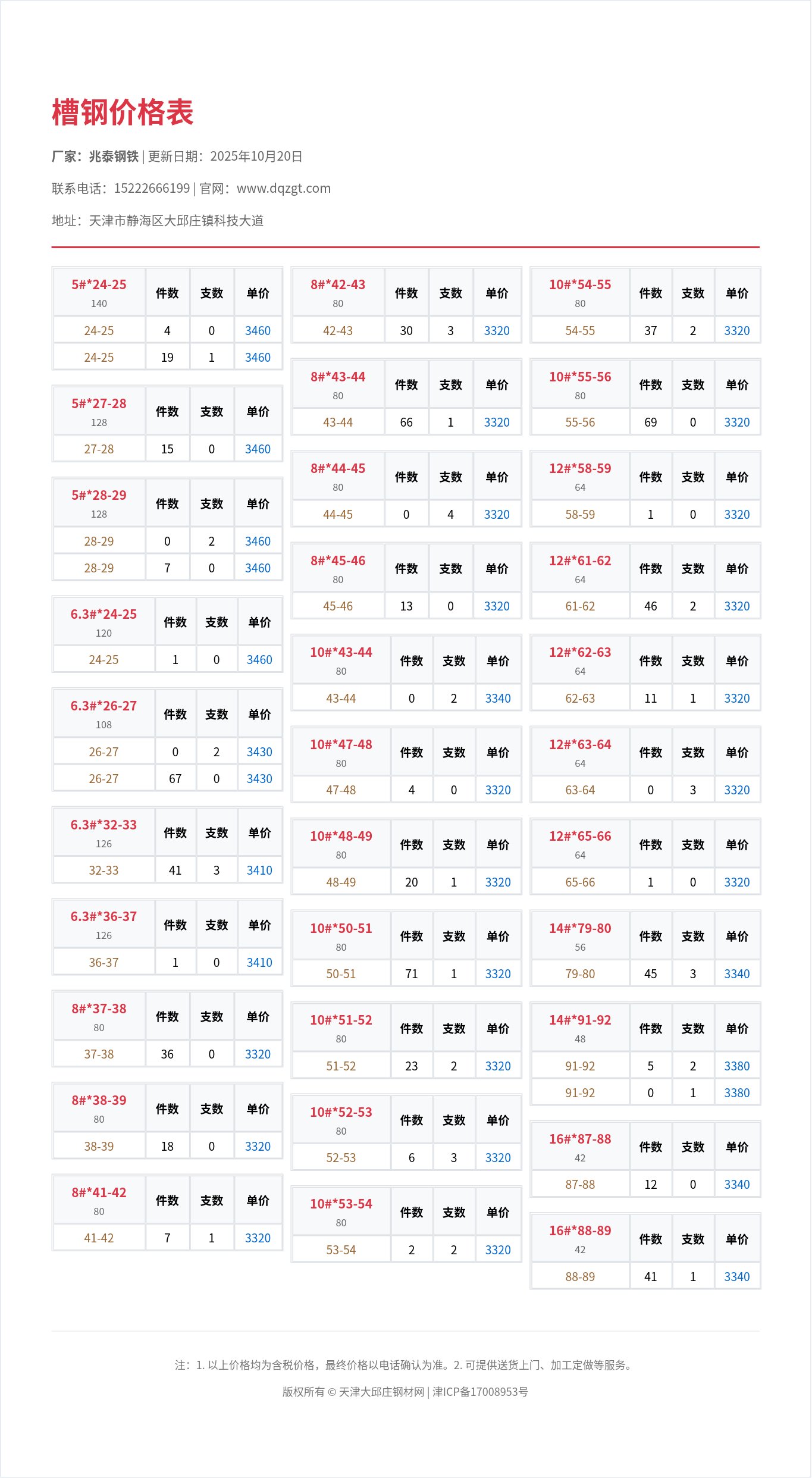Click the 槽钢价格表 page title
Viewport: 812px width, 1478px height.
click(123, 112)
